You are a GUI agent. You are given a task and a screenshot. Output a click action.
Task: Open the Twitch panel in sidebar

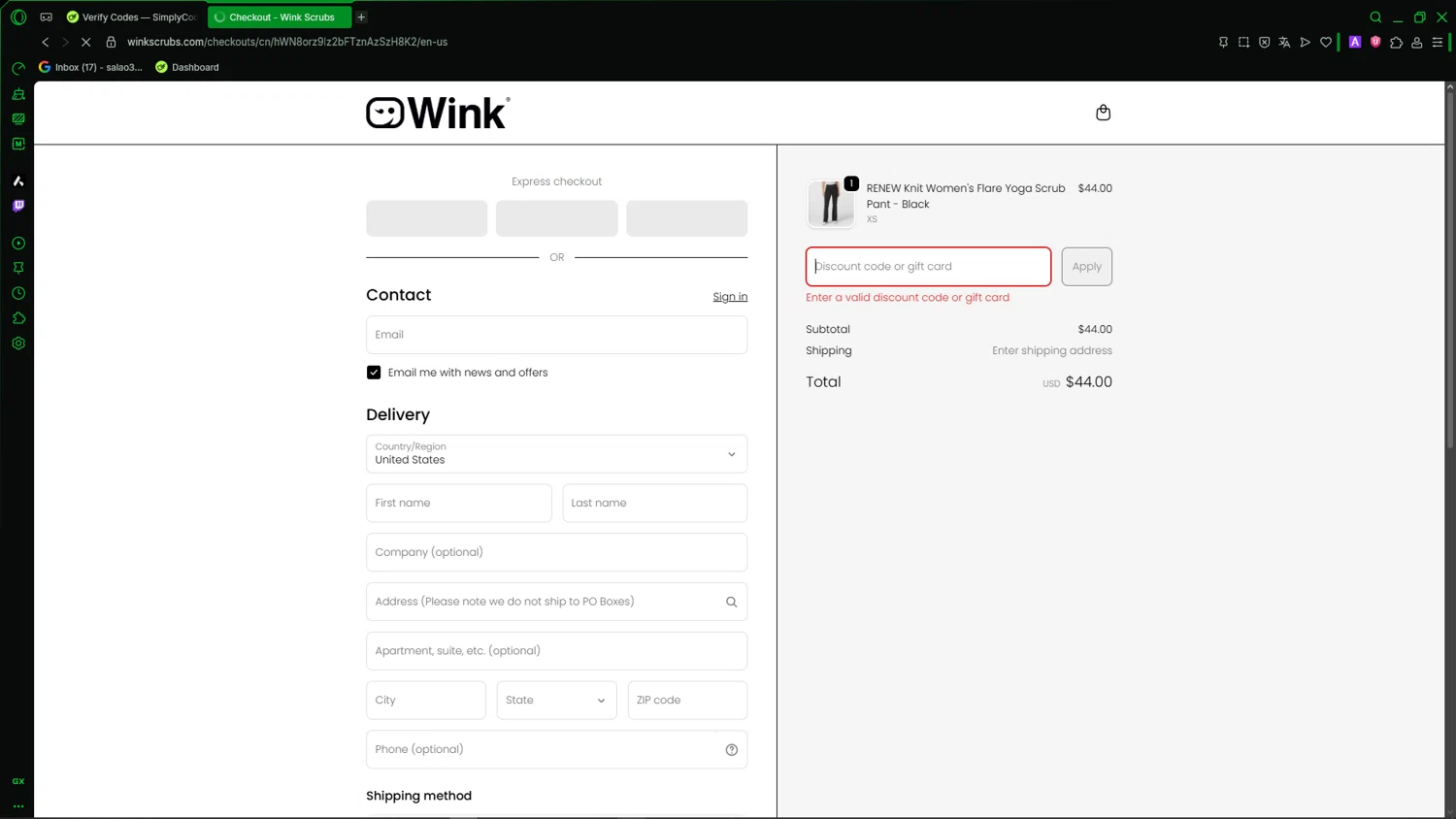[x=18, y=206]
